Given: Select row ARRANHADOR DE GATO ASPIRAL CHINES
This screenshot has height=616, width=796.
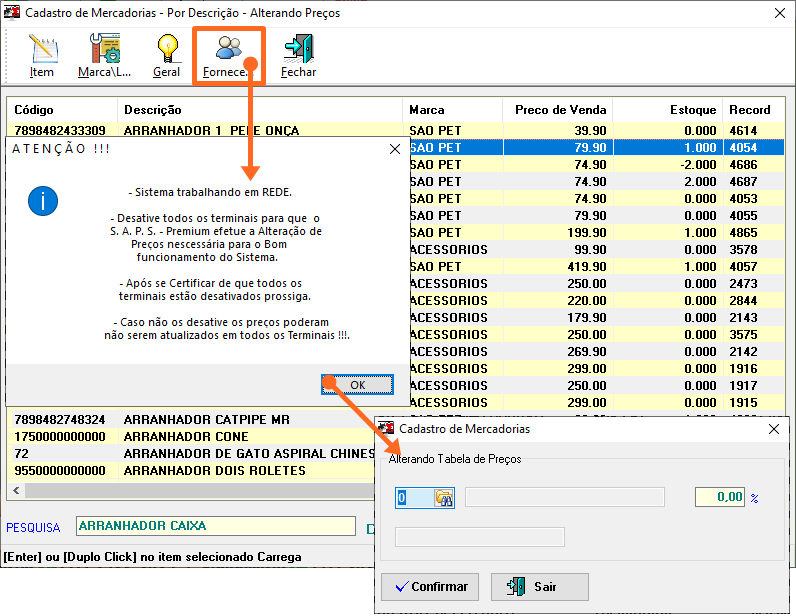Looking at the screenshot, I should click(x=191, y=453).
